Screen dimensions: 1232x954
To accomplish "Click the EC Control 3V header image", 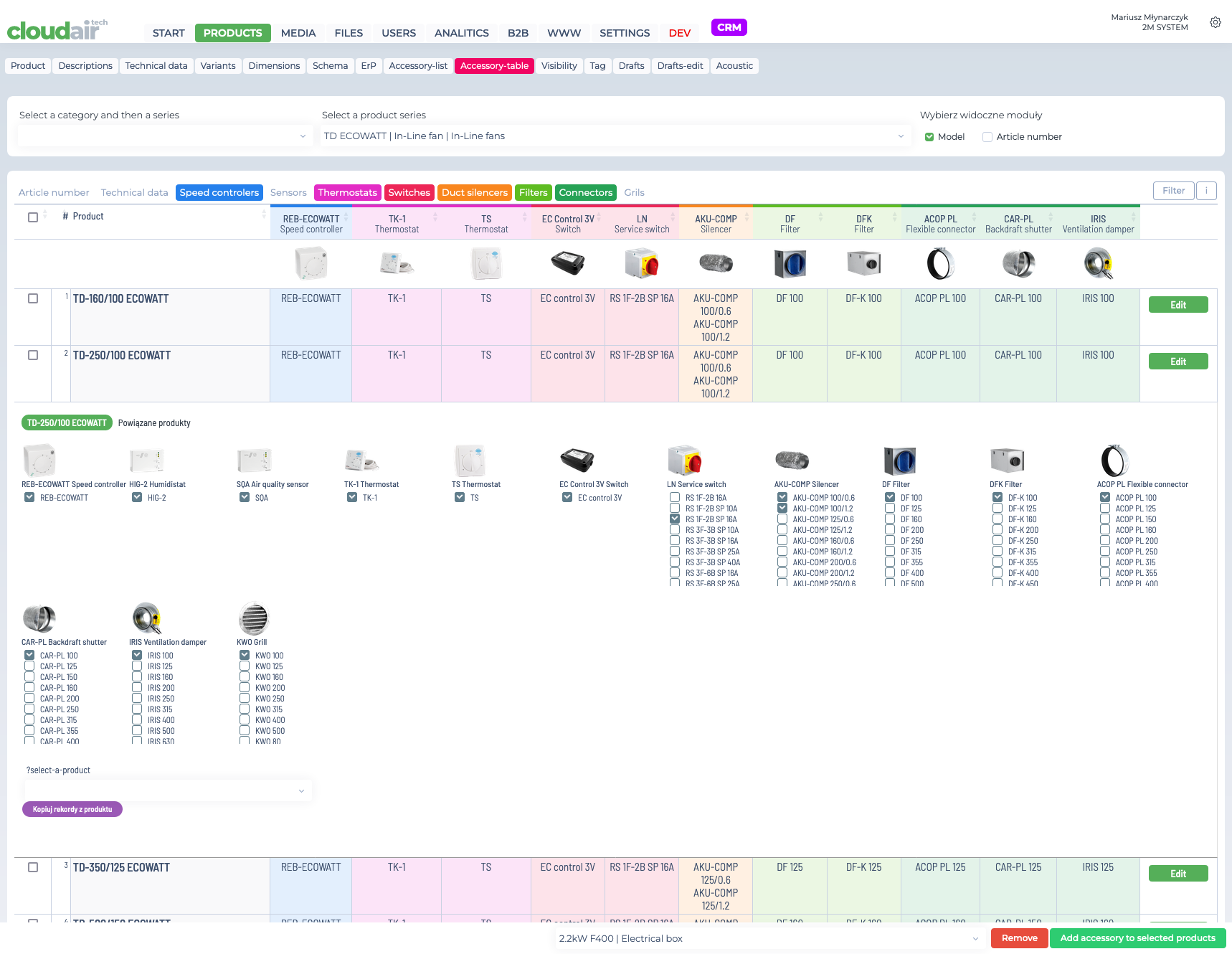I will click(x=568, y=263).
